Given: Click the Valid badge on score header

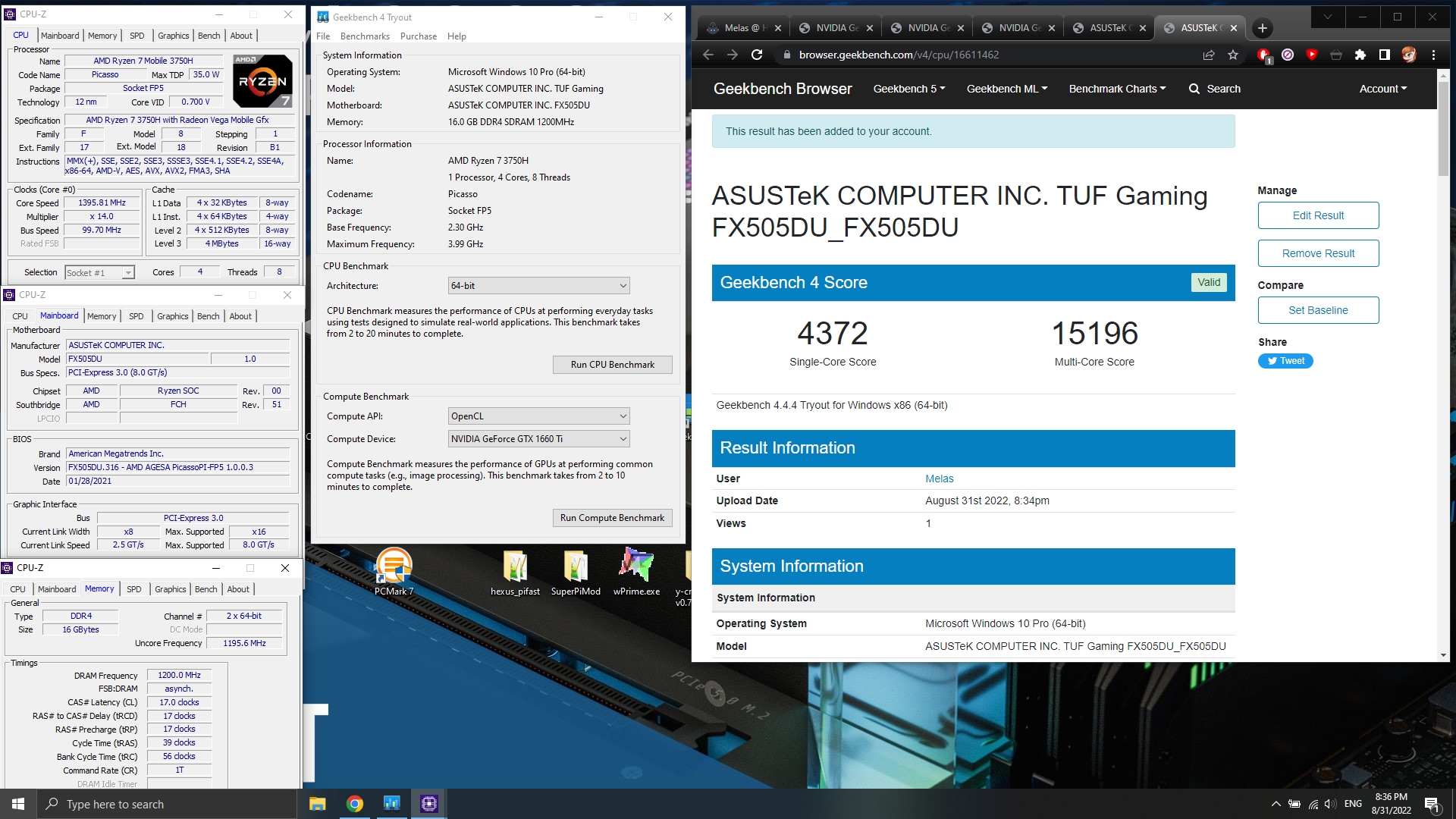Looking at the screenshot, I should coord(1209,282).
